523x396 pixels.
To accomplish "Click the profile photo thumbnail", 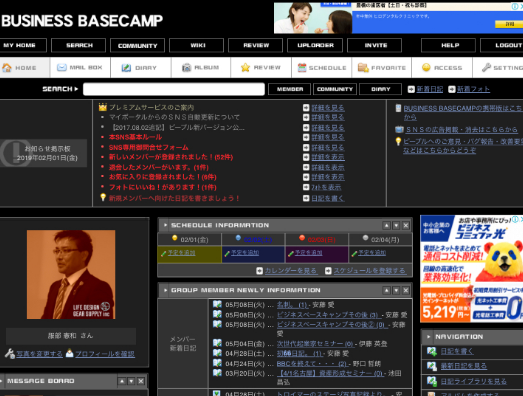I will (71, 274).
